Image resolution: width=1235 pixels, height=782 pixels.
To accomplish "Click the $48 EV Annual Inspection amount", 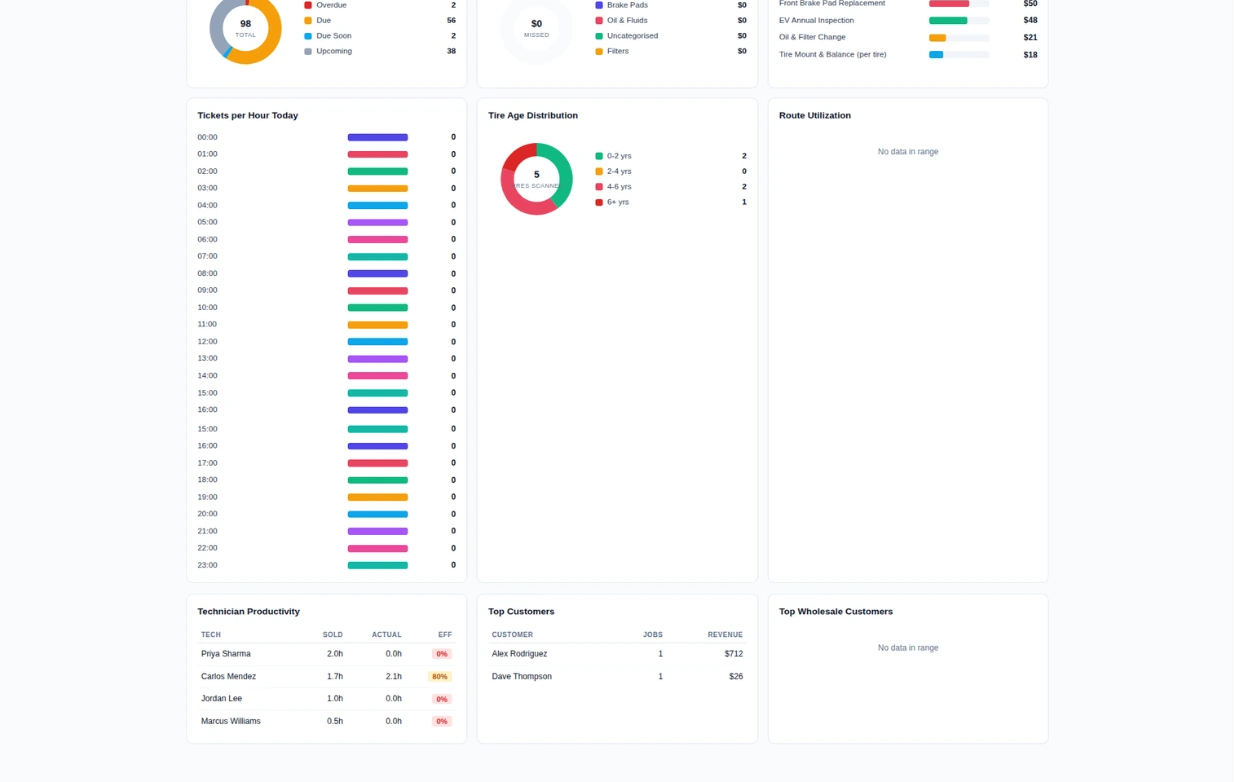I will [1030, 20].
